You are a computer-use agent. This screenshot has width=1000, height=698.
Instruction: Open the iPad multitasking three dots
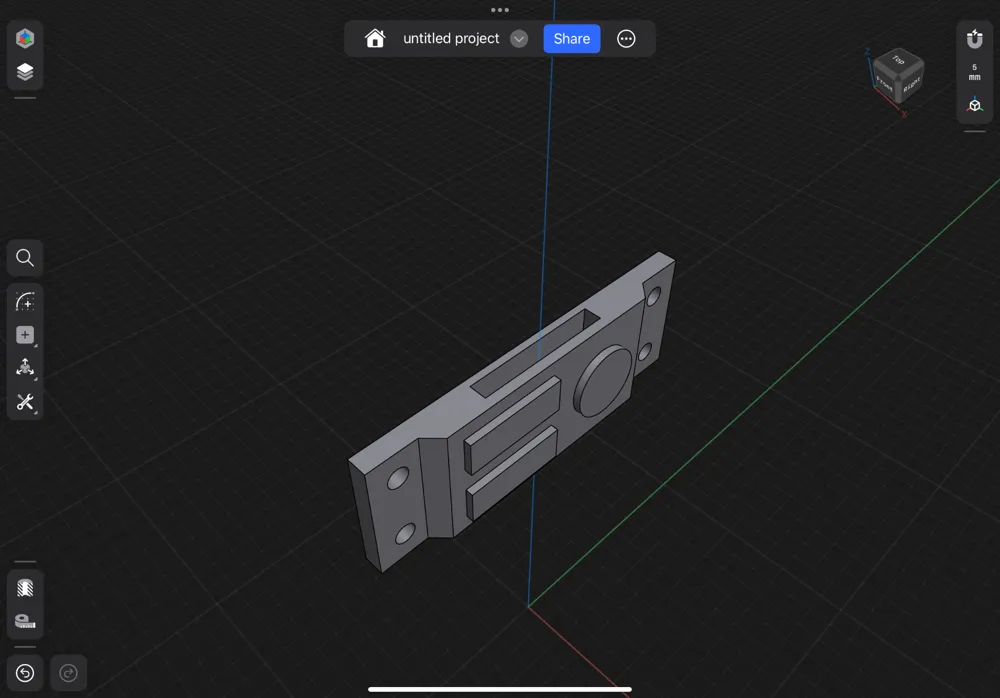pyautogui.click(x=500, y=10)
